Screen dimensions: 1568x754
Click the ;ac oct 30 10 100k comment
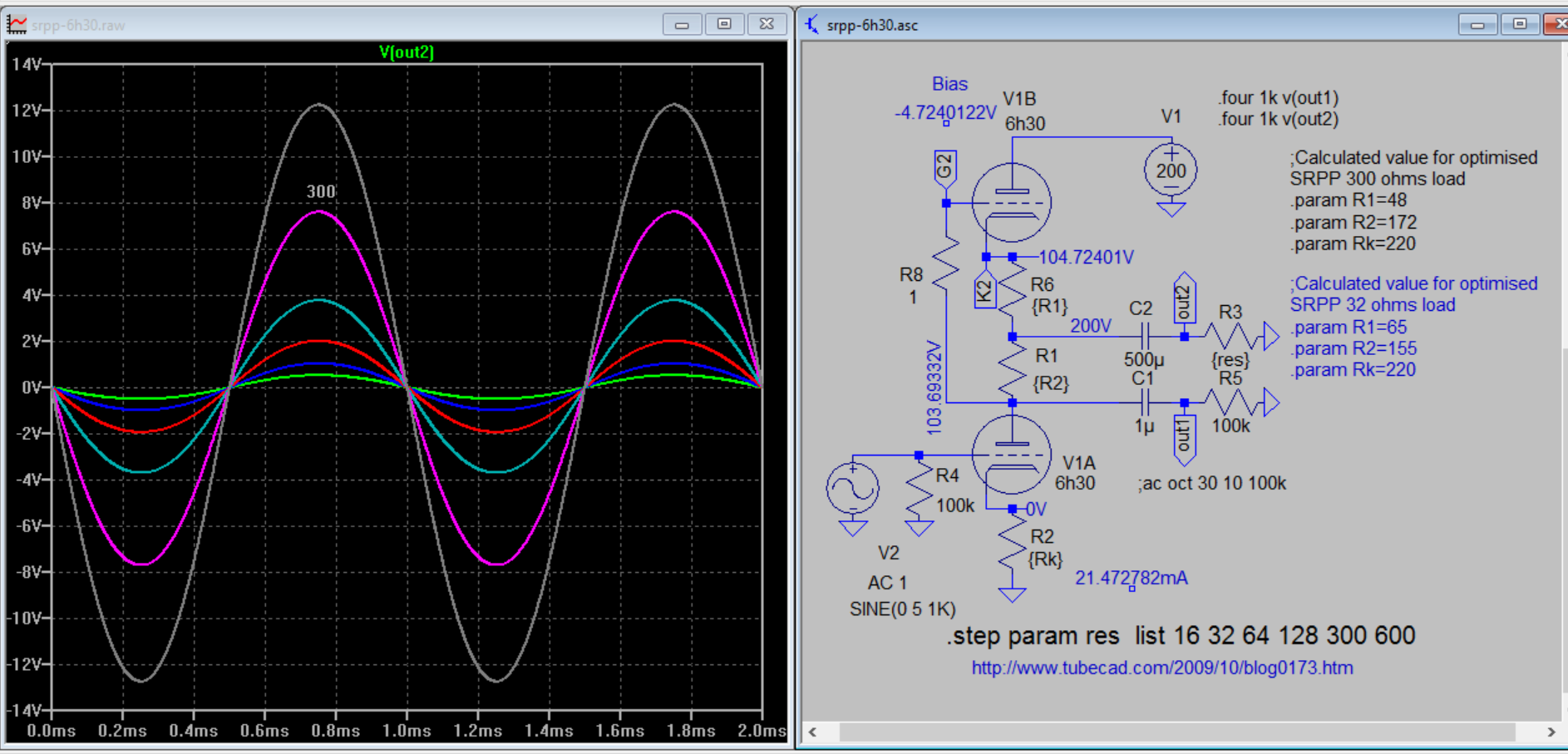tap(1211, 484)
